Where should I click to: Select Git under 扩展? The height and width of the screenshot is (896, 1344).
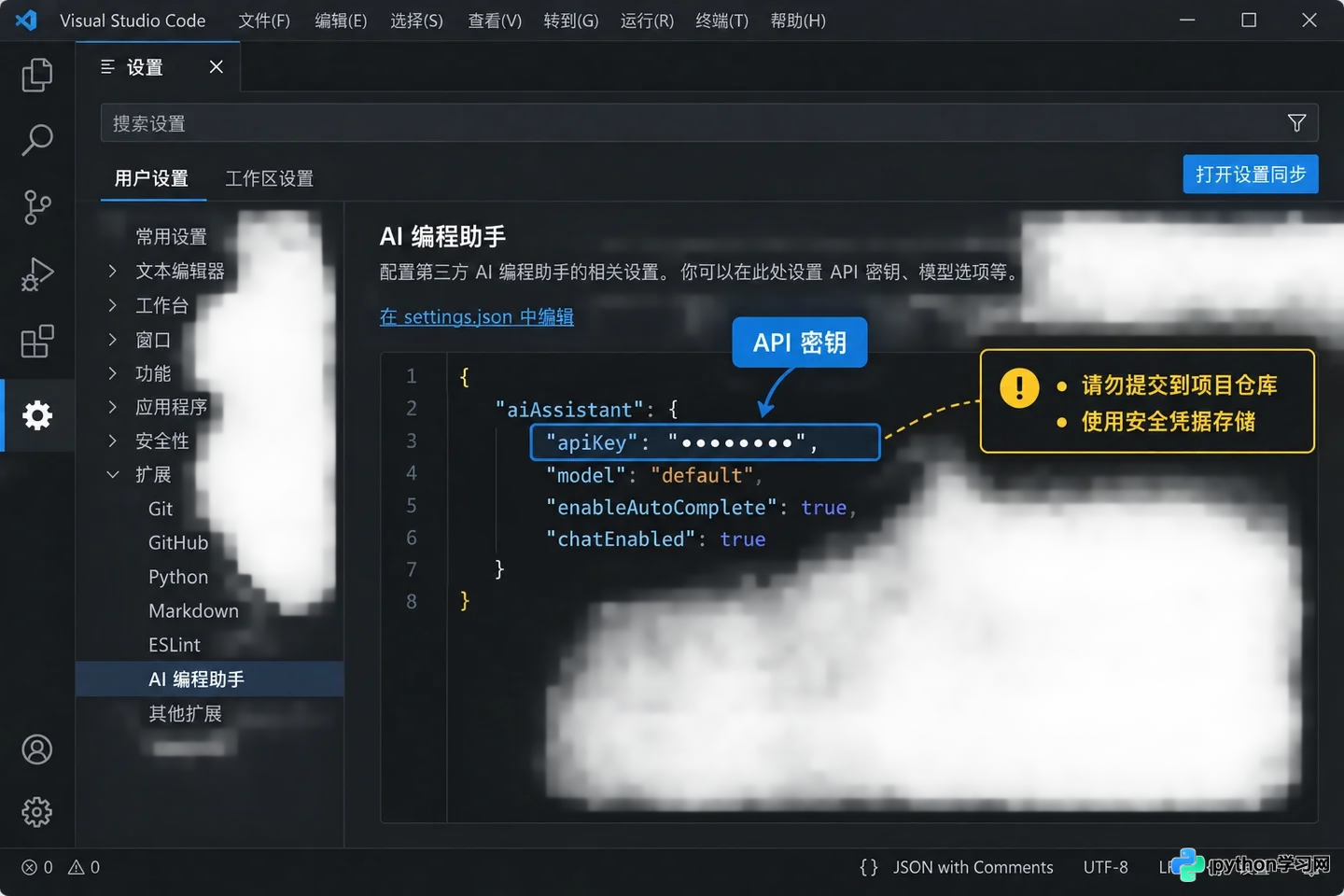coord(161,509)
